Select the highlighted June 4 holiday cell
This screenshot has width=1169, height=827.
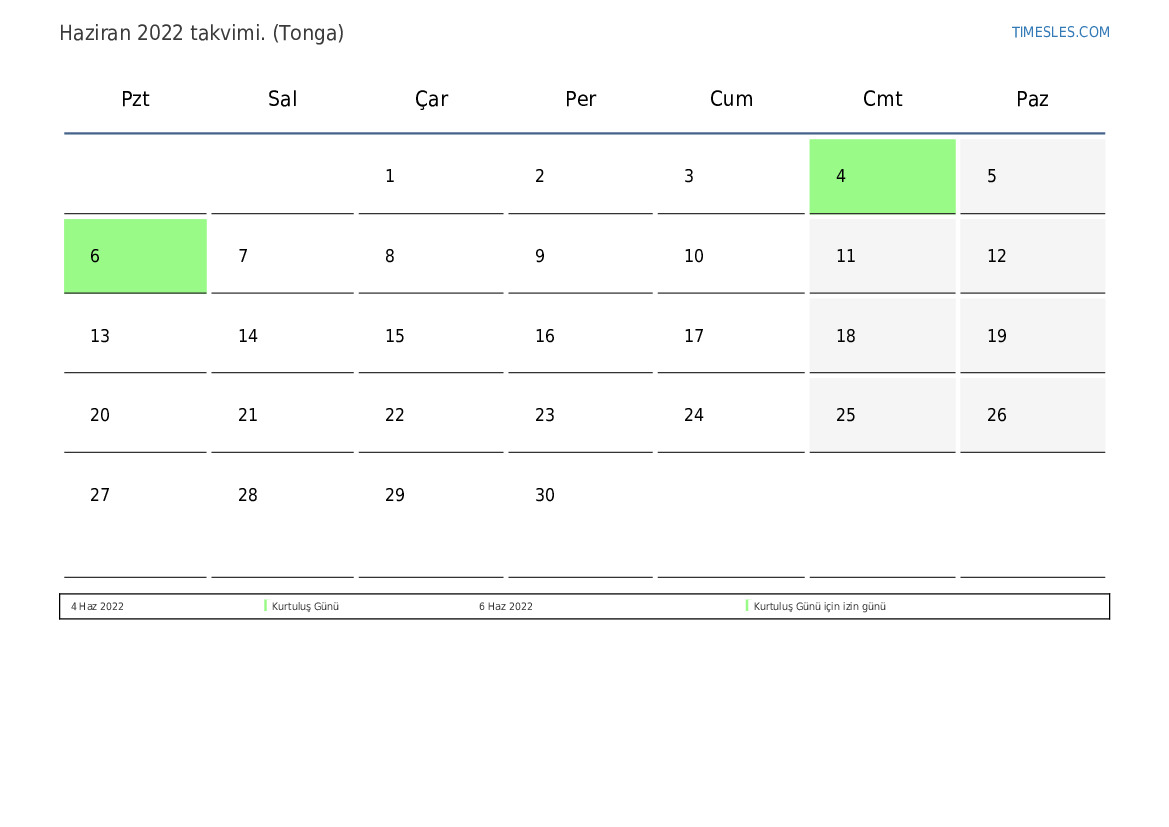882,176
